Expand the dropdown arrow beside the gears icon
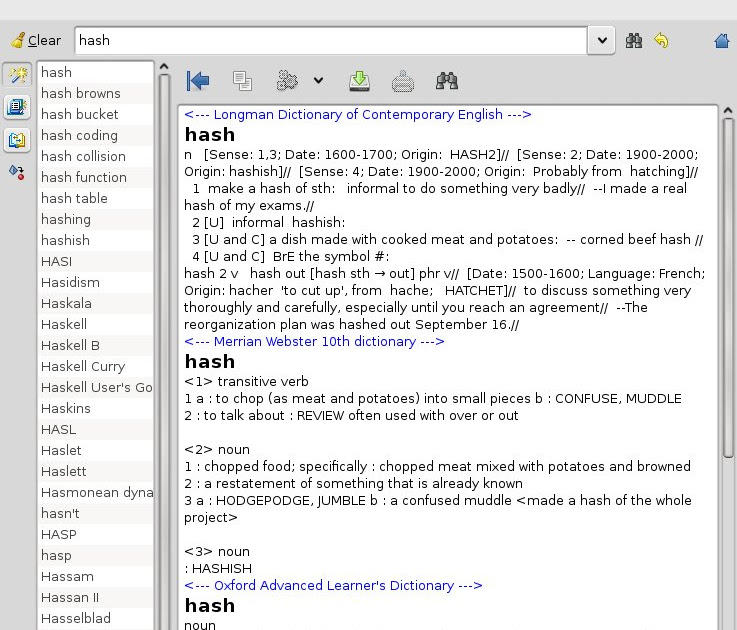The image size is (737, 630). click(318, 81)
